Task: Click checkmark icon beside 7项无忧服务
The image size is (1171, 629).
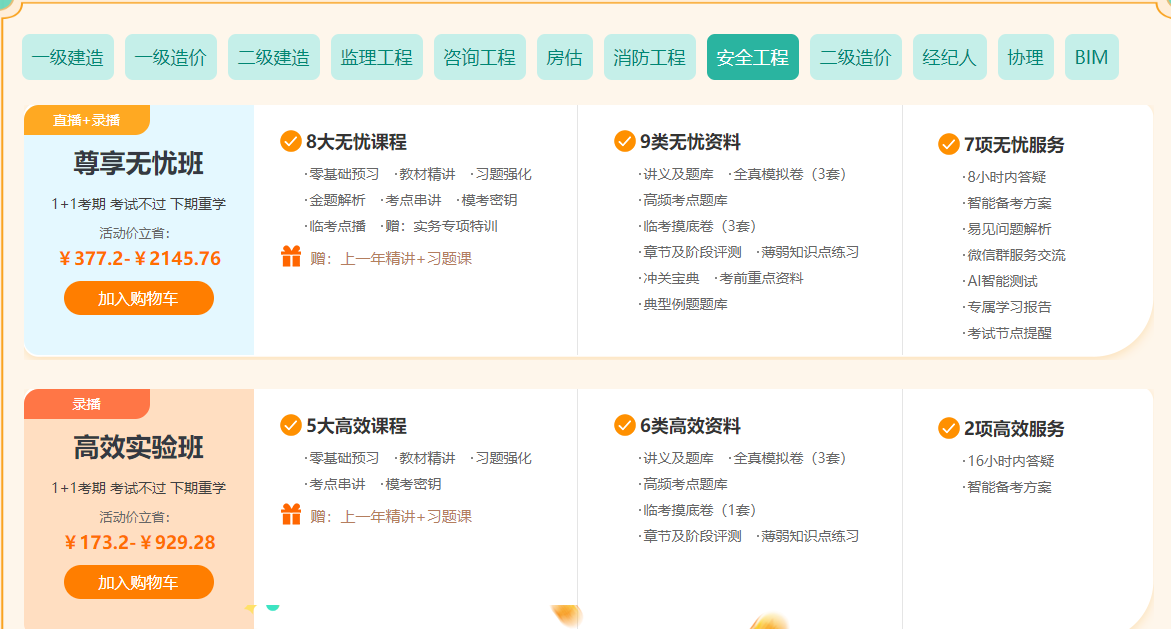Action: tap(949, 145)
